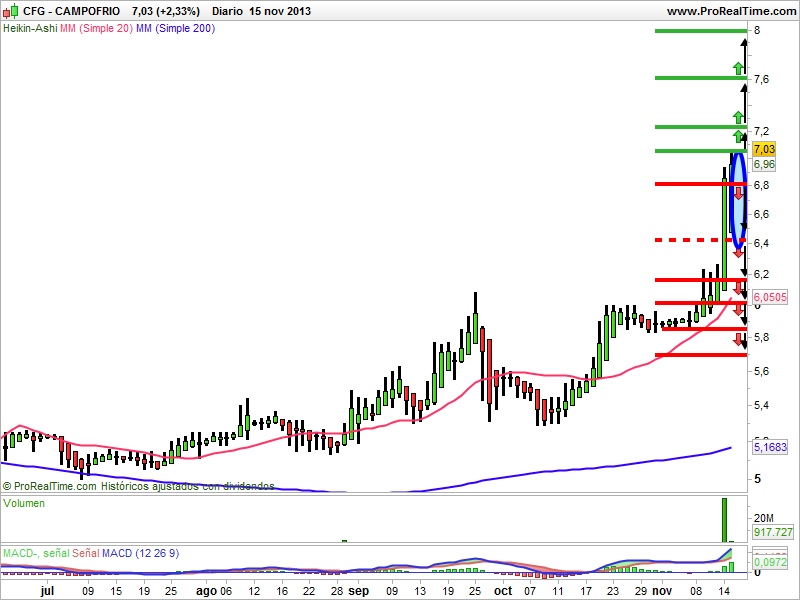
Task: Click the red Señal label in MACD panel
Action: (86, 553)
